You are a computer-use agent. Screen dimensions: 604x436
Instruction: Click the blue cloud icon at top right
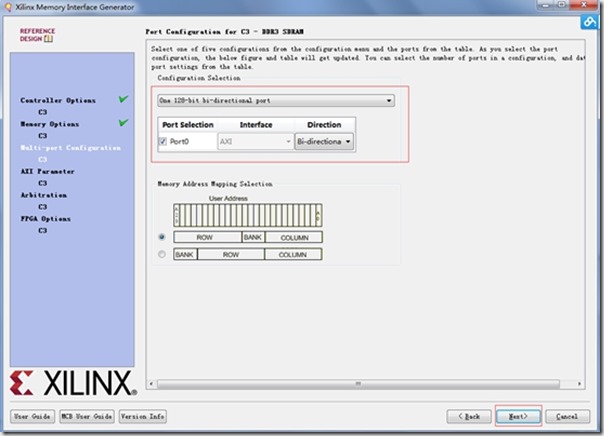pyautogui.click(x=589, y=22)
